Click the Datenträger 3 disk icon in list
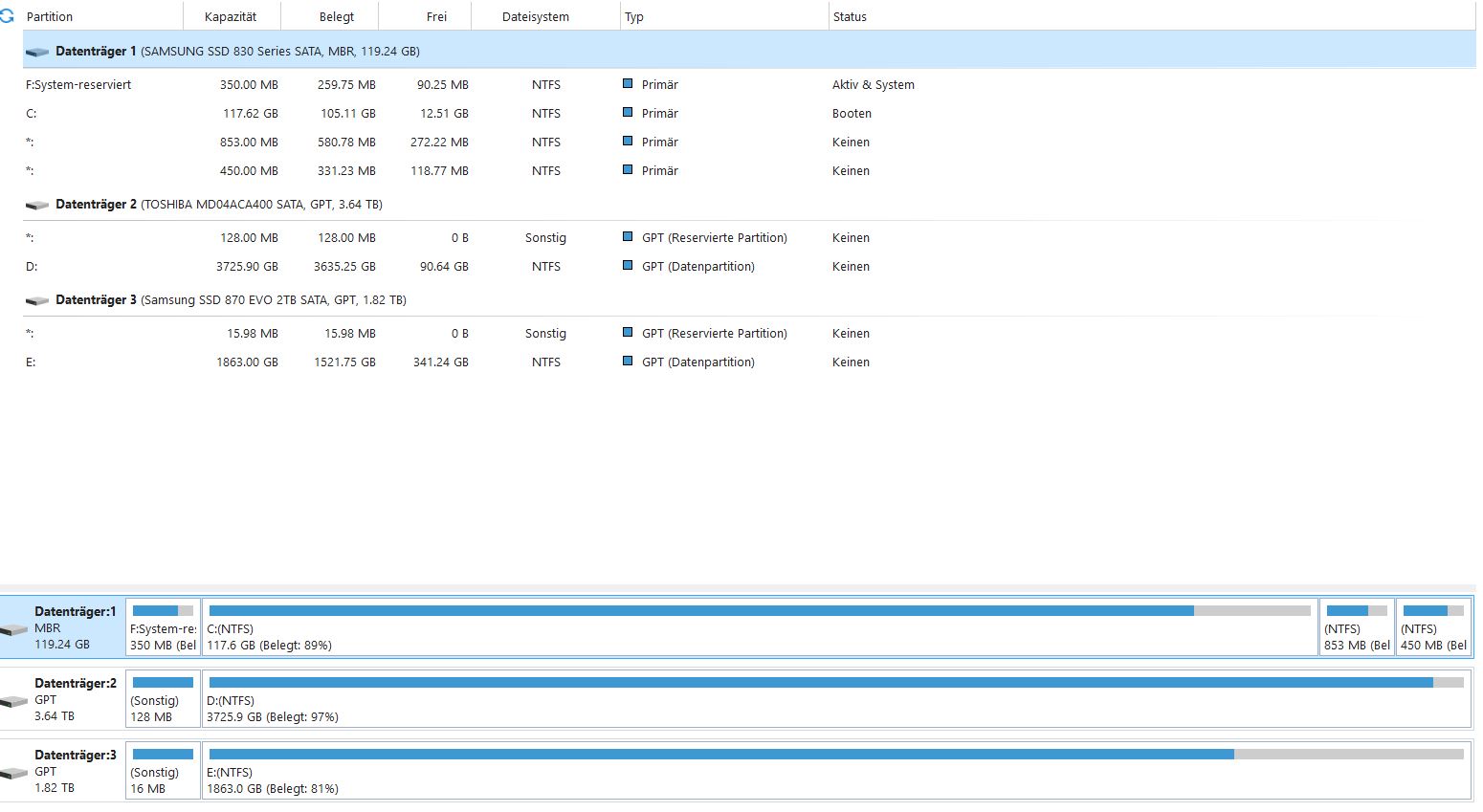This screenshot has width=1483, height=812. click(37, 300)
